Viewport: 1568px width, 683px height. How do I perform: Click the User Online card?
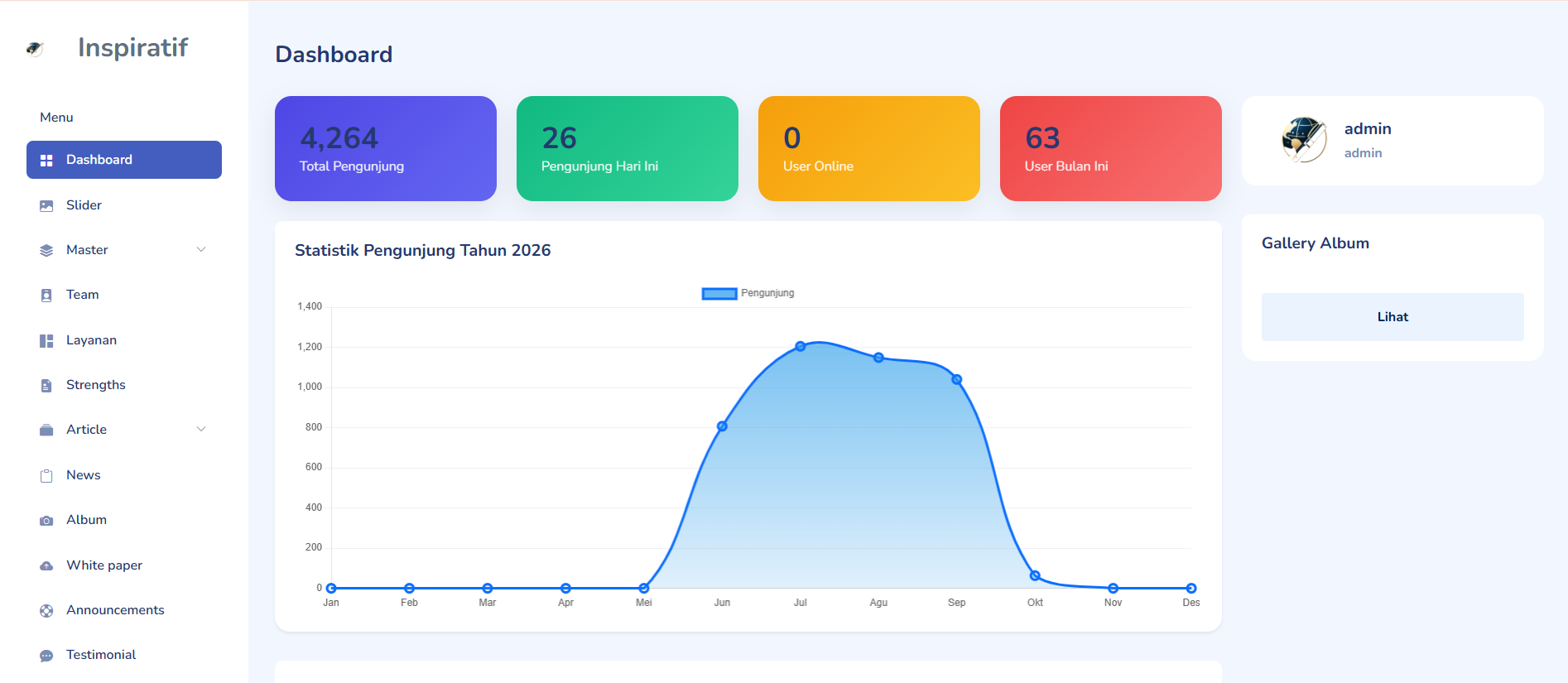pos(869,148)
